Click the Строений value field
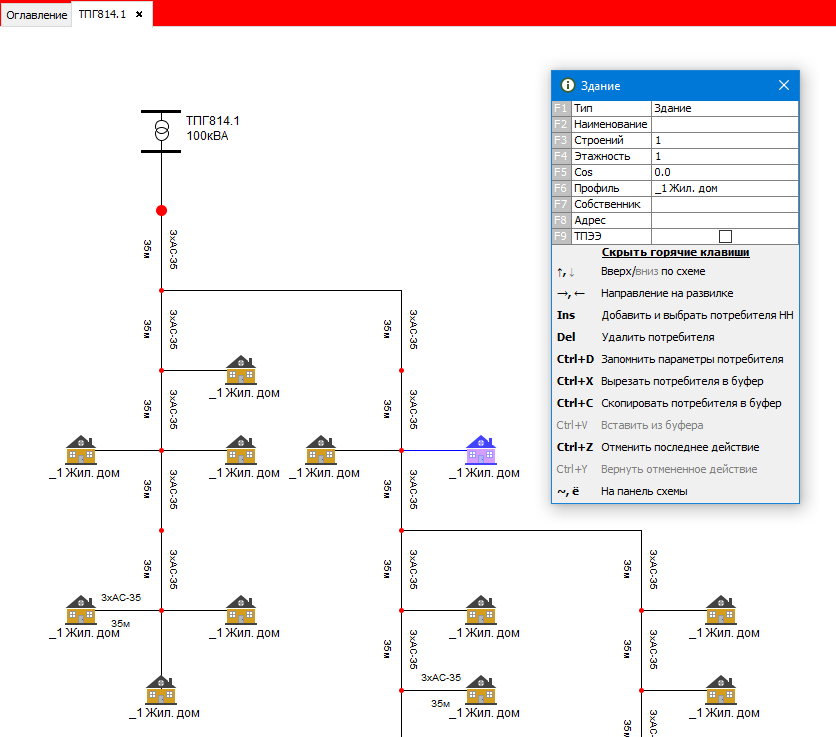 [725, 140]
